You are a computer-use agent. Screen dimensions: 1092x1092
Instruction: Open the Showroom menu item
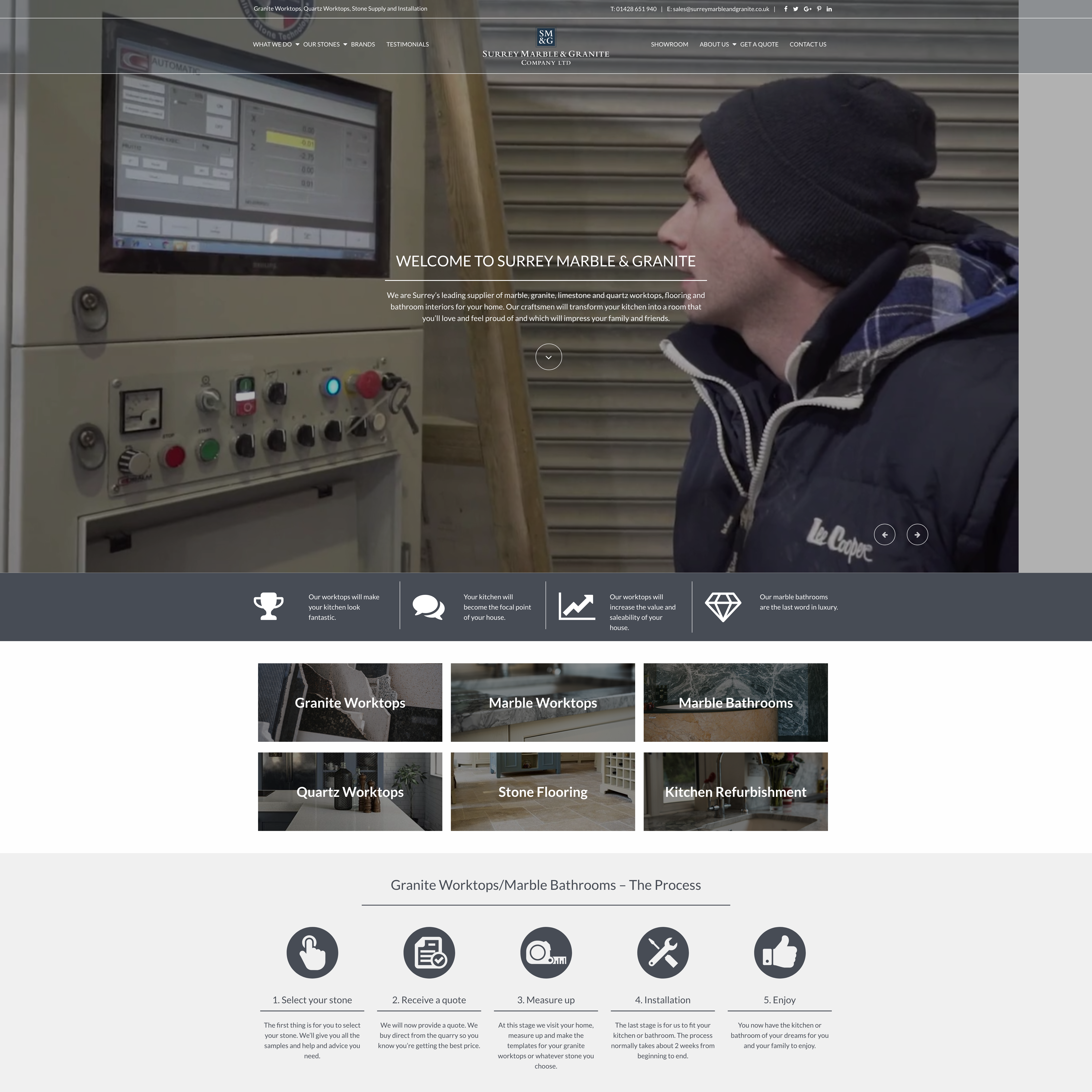[x=669, y=45]
